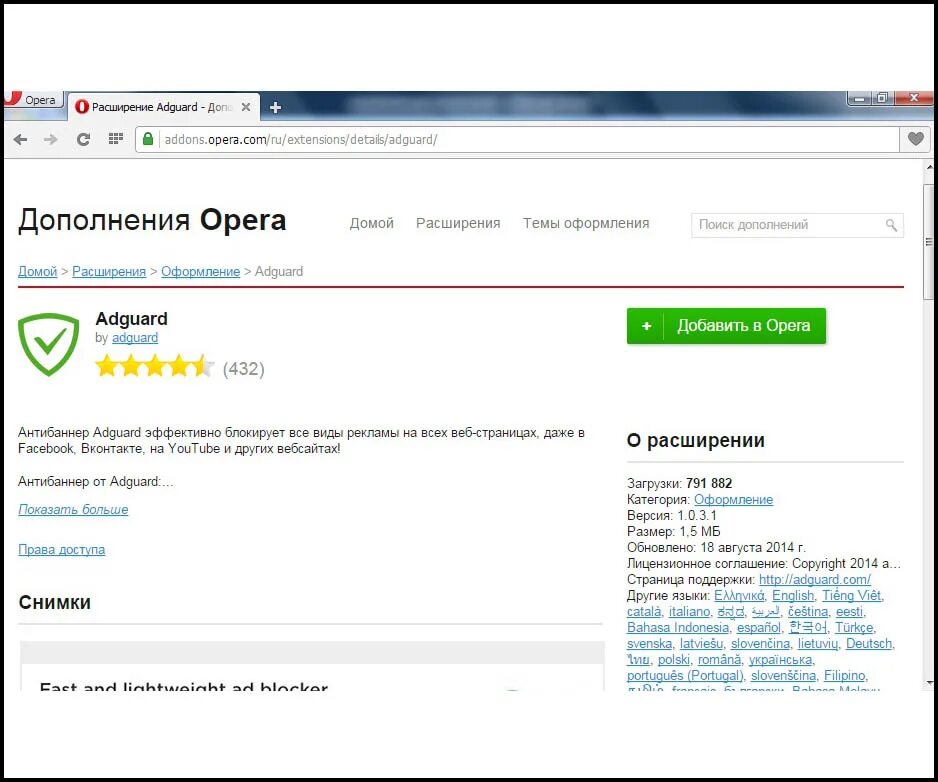Image resolution: width=938 pixels, height=782 pixels.
Task: Select the slovenščina language link
Action: (x=783, y=676)
